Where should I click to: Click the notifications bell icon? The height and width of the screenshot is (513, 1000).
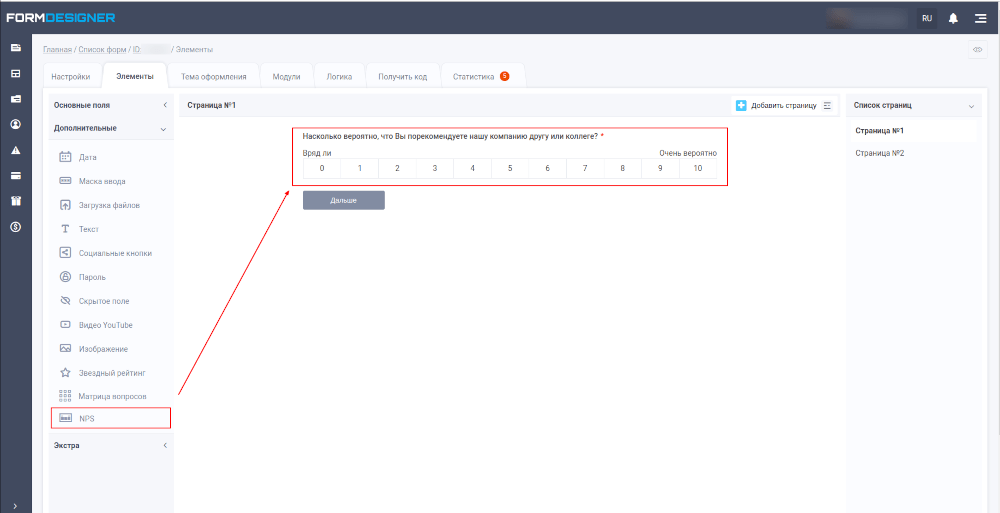(953, 18)
